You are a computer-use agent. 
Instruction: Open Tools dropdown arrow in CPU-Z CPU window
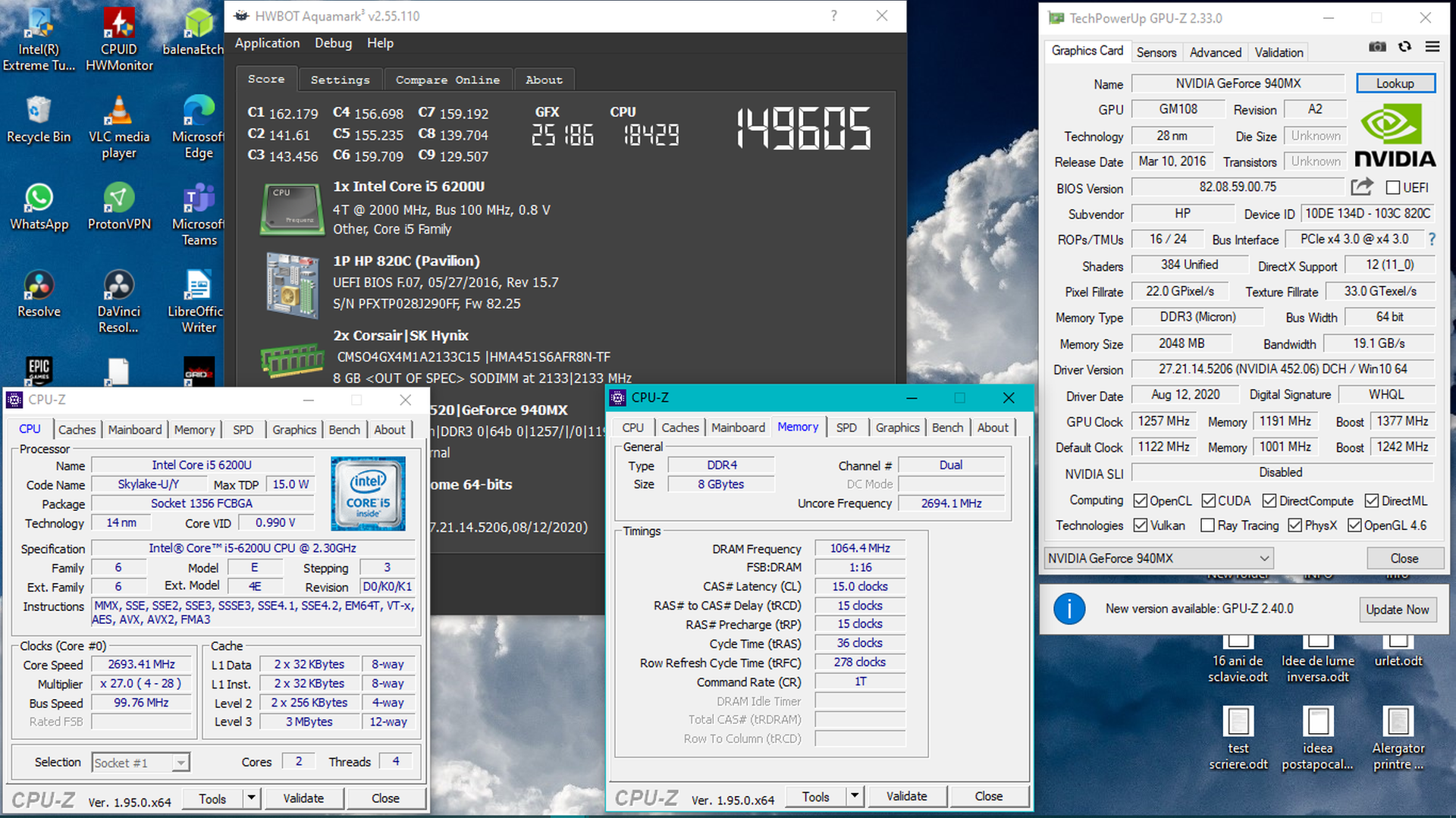pyautogui.click(x=251, y=798)
